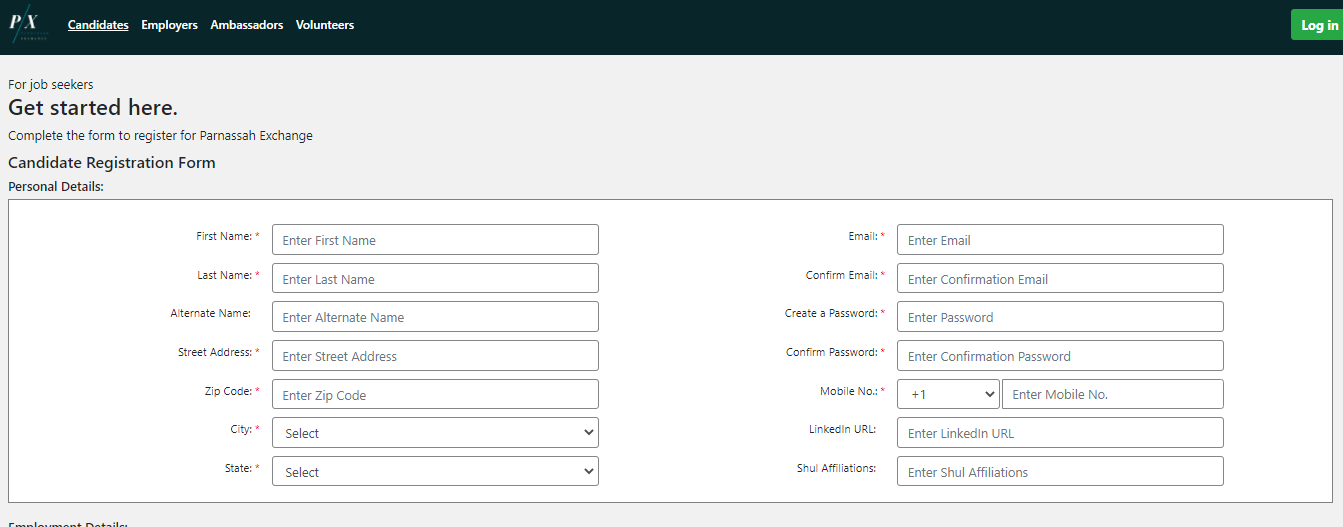This screenshot has height=527, width=1343.
Task: Click the Shul Affiliations text box
Action: pos(1060,472)
